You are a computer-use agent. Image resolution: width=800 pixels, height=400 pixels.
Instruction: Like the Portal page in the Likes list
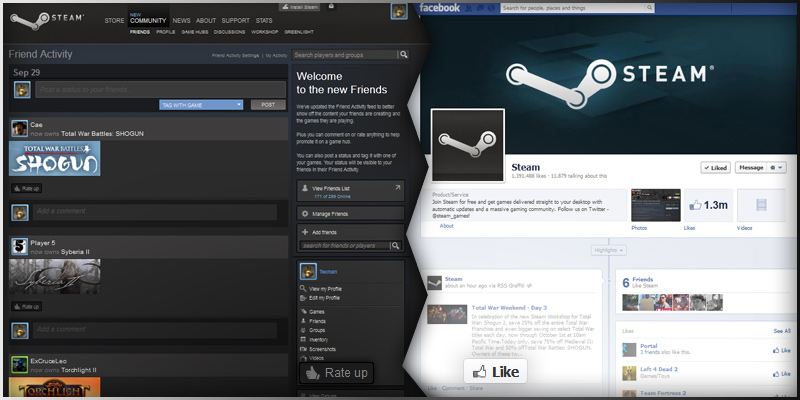784,350
